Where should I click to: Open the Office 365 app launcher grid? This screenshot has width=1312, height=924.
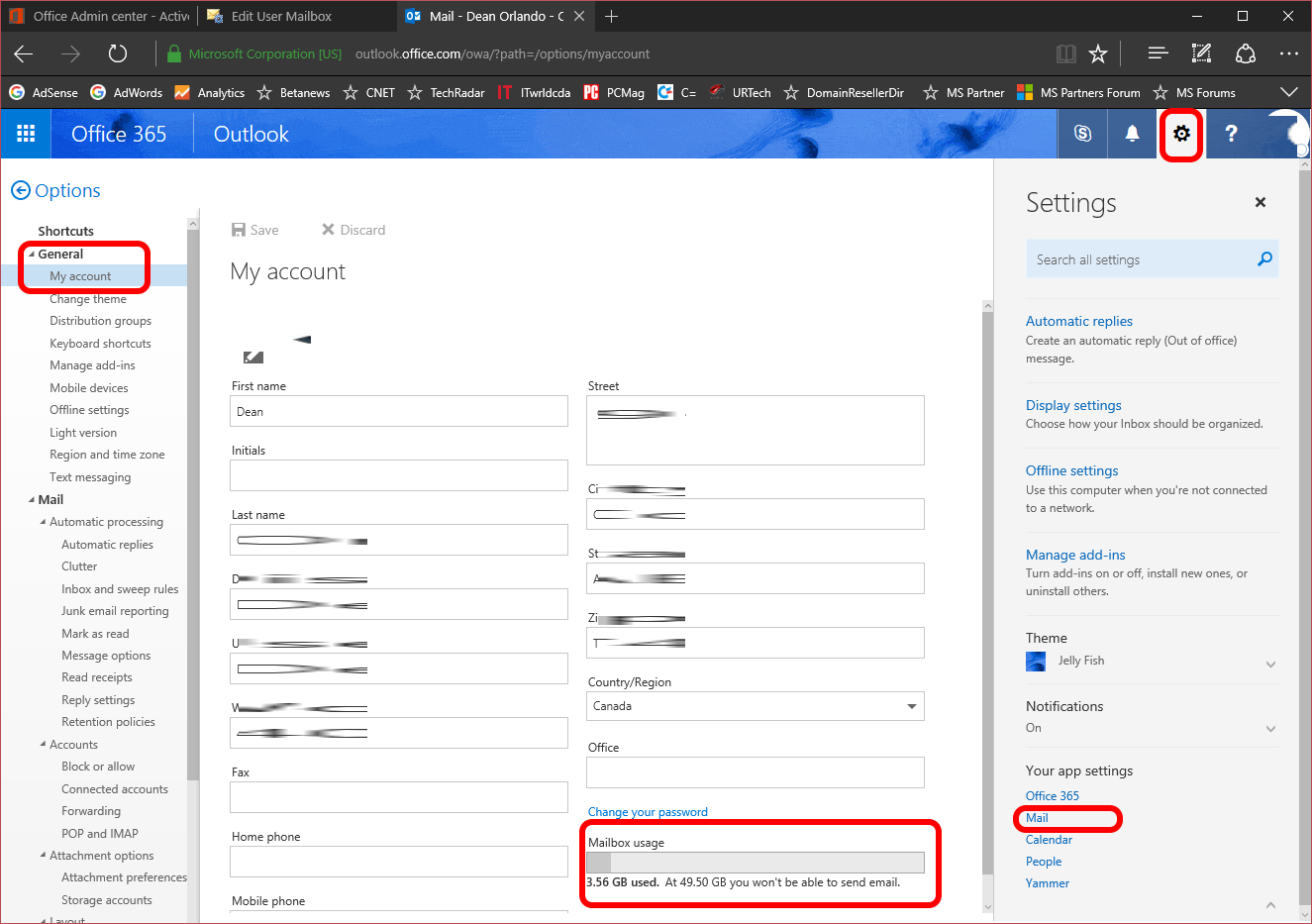pos(27,134)
